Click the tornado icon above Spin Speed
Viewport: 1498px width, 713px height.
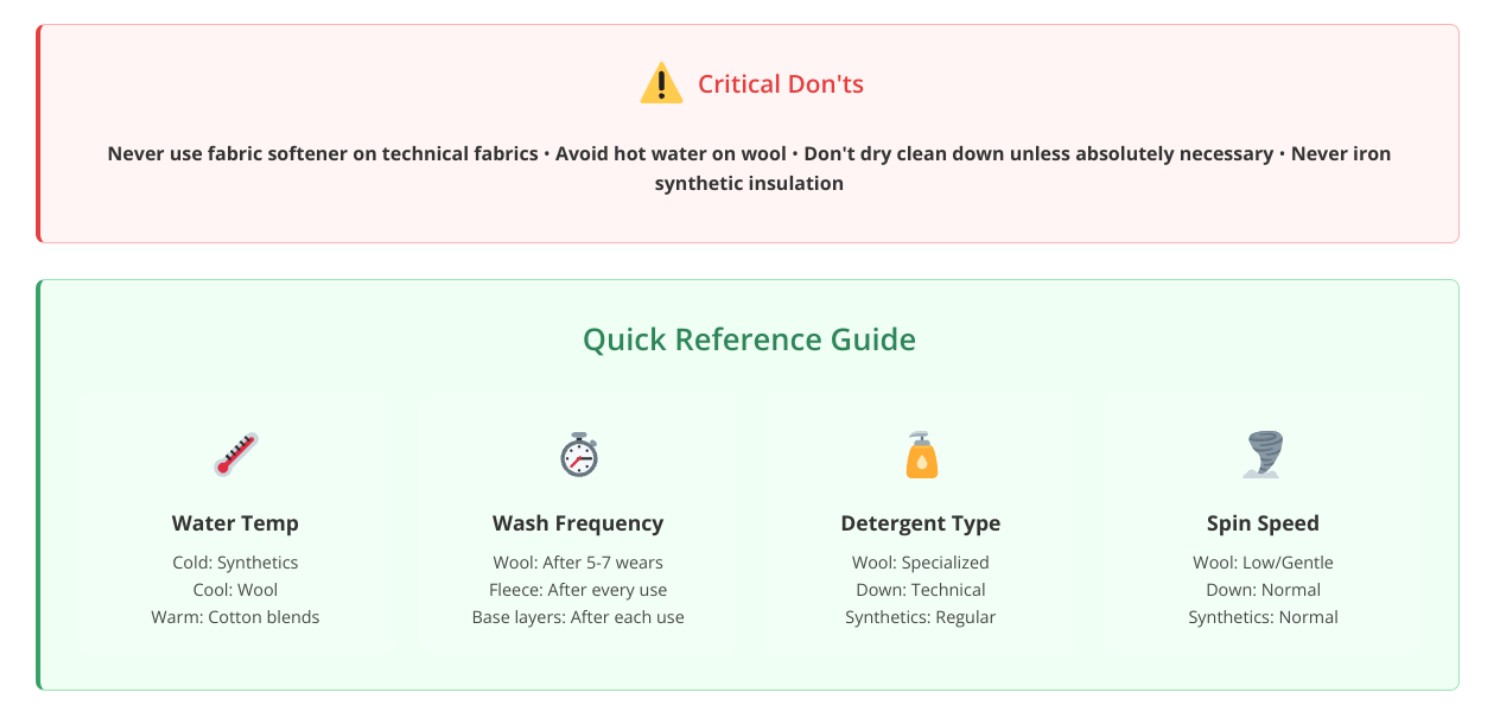coord(1263,455)
